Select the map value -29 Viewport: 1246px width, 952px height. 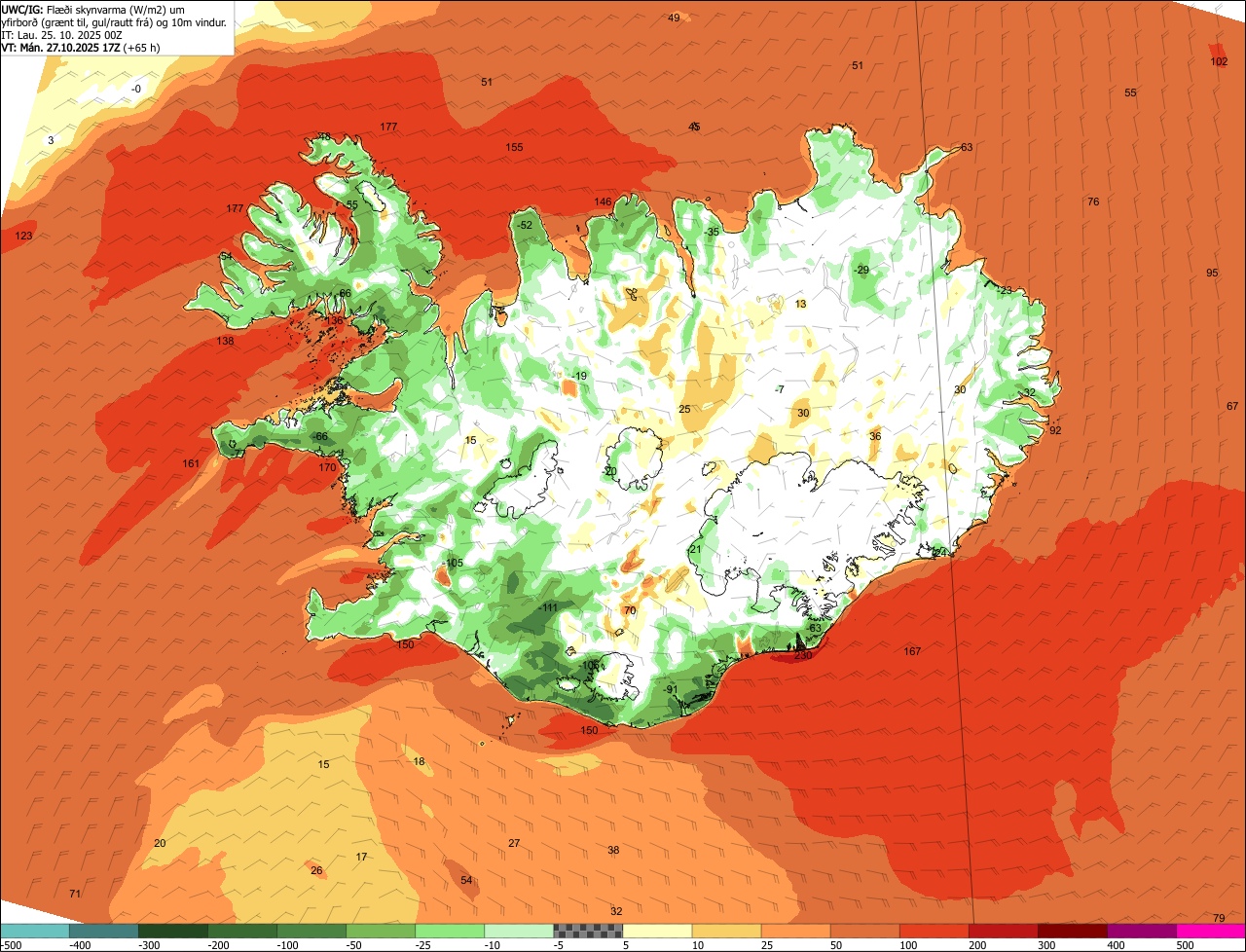(861, 270)
